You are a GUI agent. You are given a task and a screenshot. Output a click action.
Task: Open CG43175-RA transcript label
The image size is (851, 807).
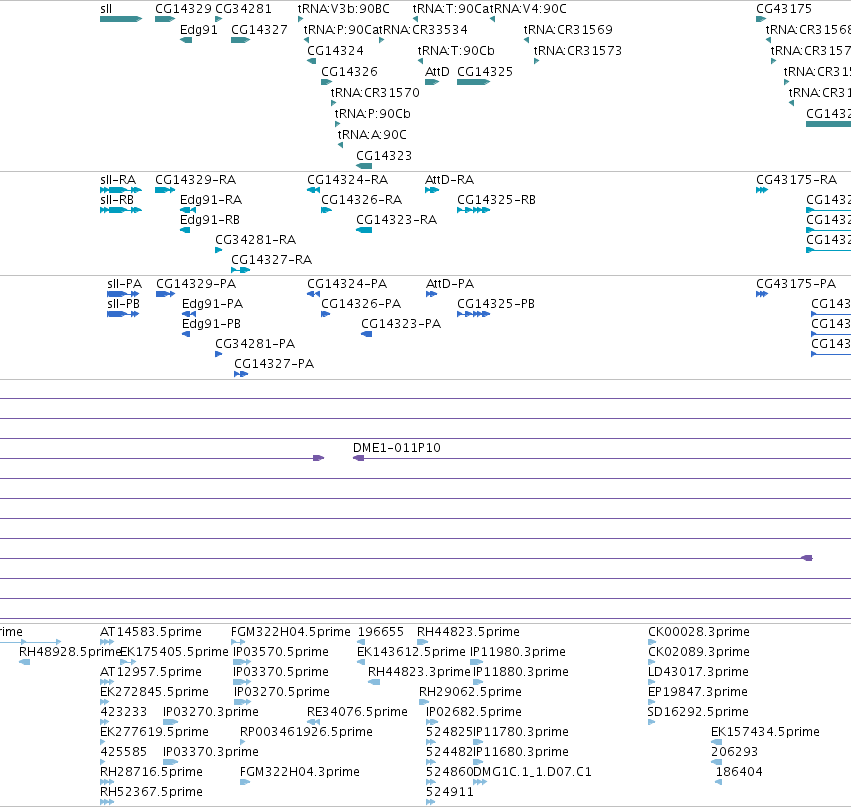pos(796,180)
